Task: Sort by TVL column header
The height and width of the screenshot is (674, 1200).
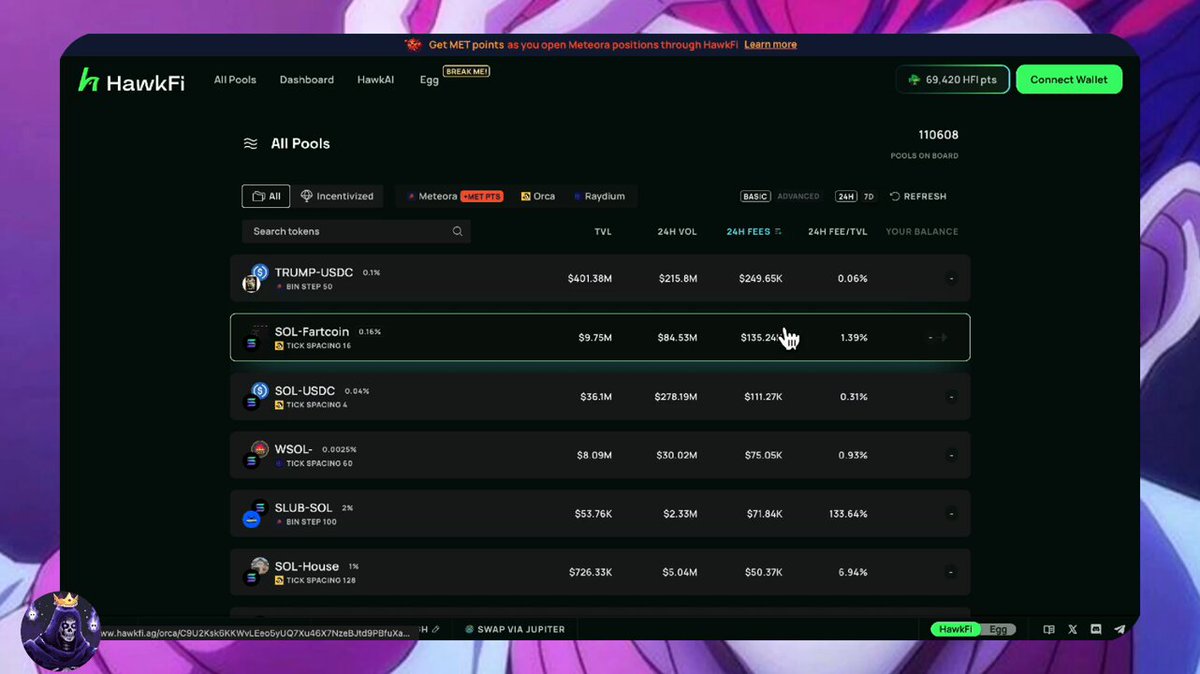Action: tap(603, 232)
